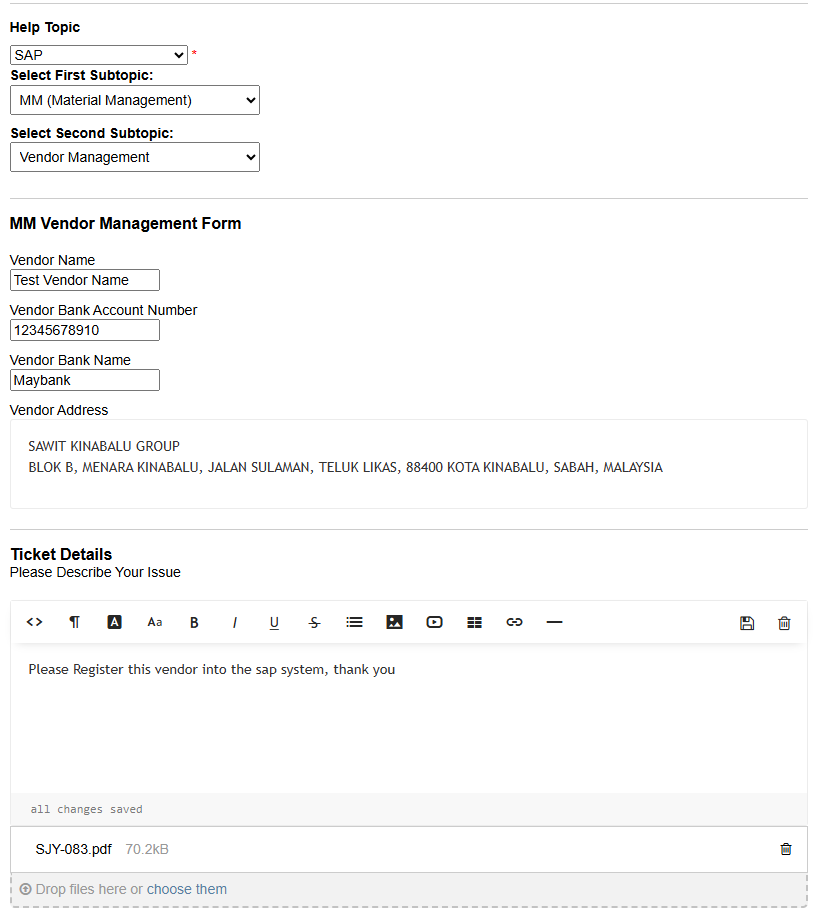This screenshot has width=824, height=919.
Task: Click the 'all changes saved' status text
Action: (x=86, y=809)
